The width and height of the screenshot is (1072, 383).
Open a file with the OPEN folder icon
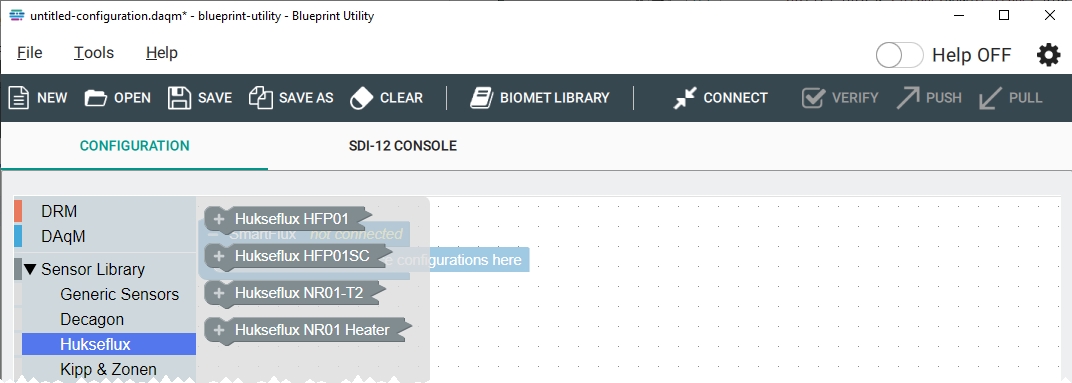pos(96,98)
